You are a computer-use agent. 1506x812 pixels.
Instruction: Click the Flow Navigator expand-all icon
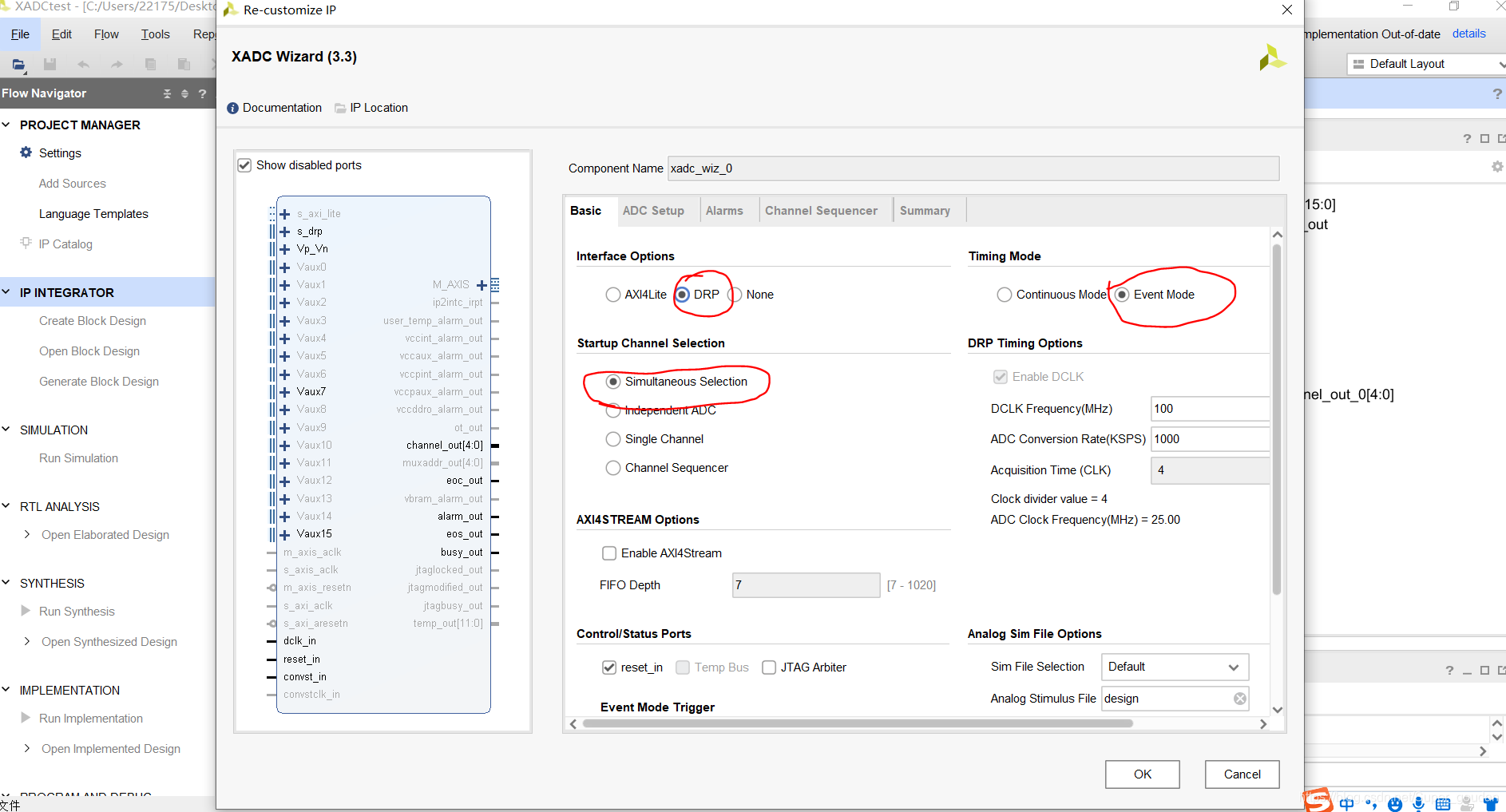184,93
